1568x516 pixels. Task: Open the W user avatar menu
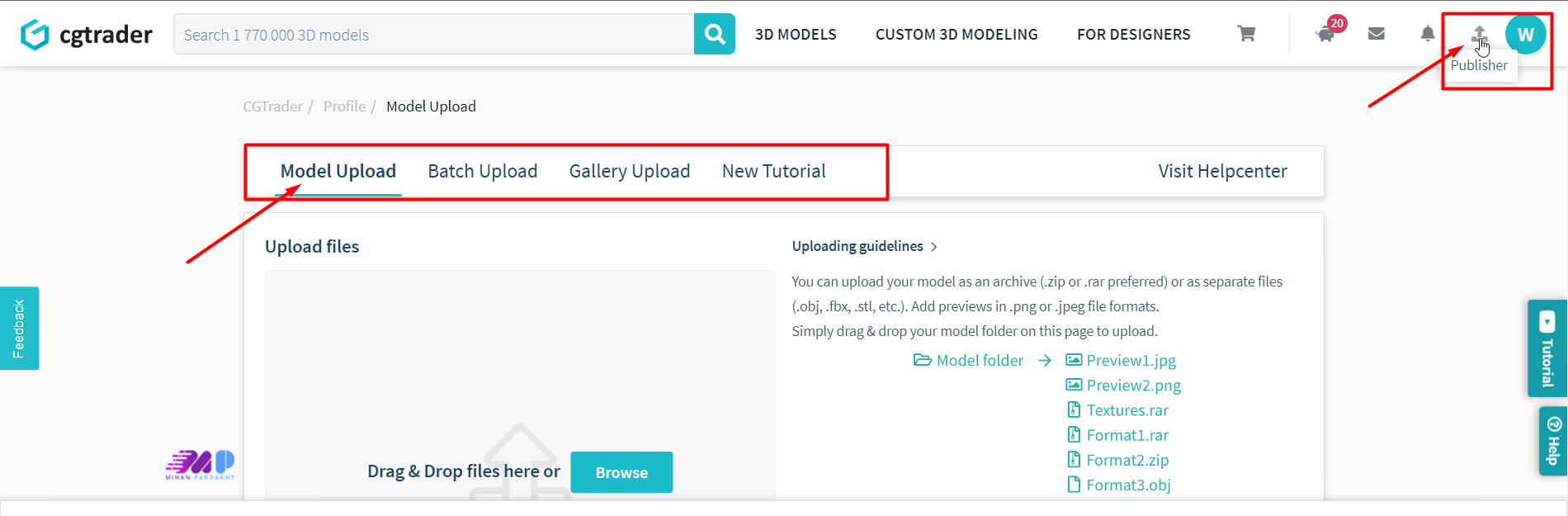click(x=1525, y=35)
